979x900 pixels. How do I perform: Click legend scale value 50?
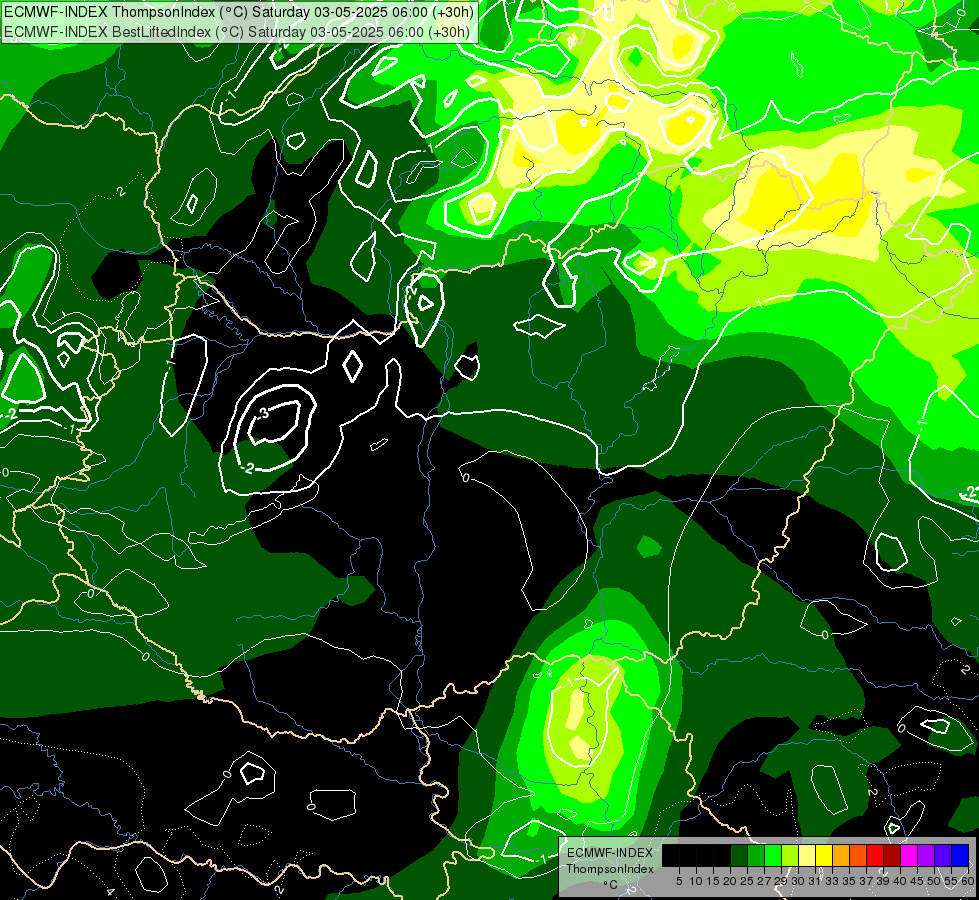coord(934,881)
